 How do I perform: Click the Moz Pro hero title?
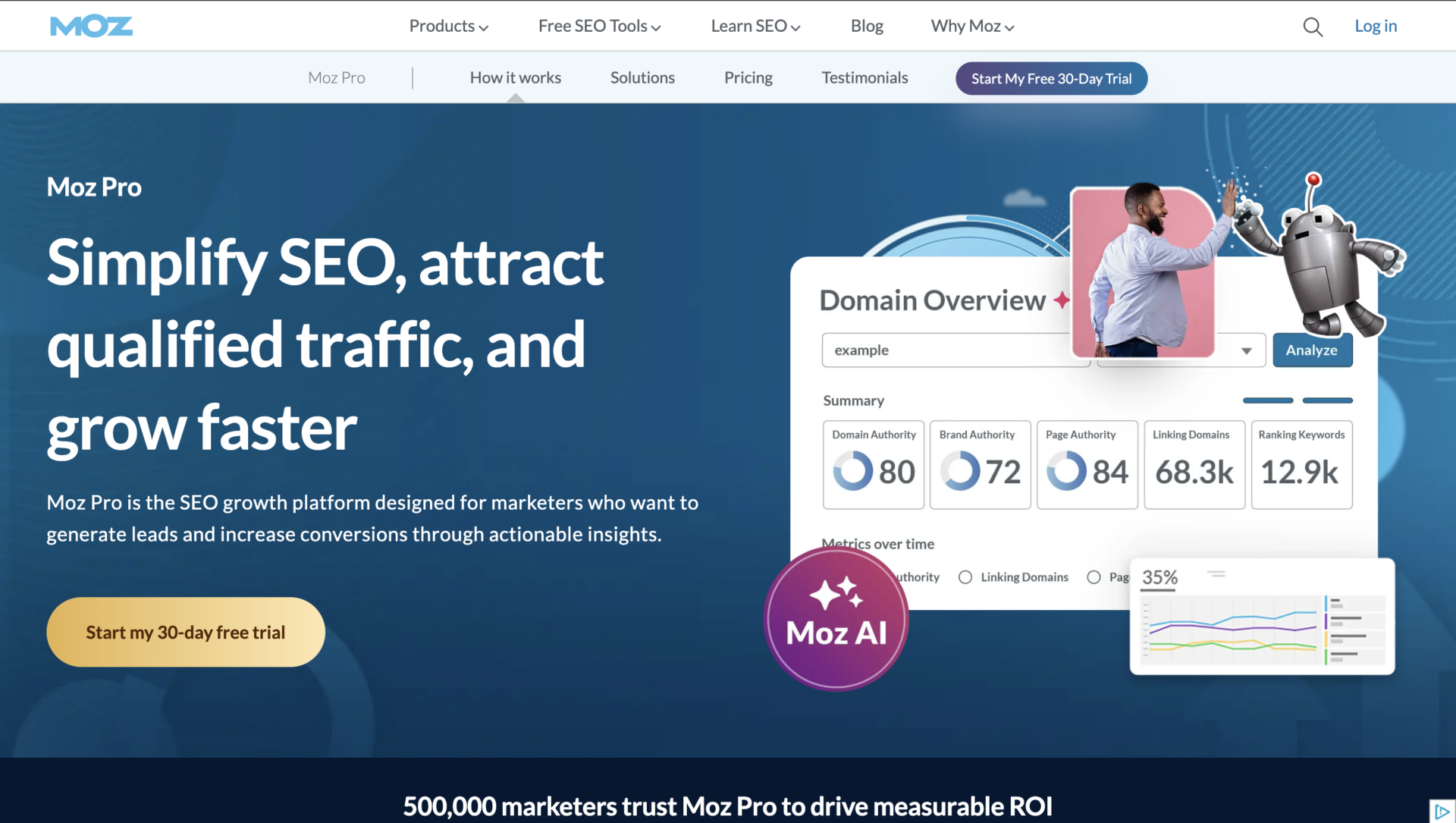point(94,187)
